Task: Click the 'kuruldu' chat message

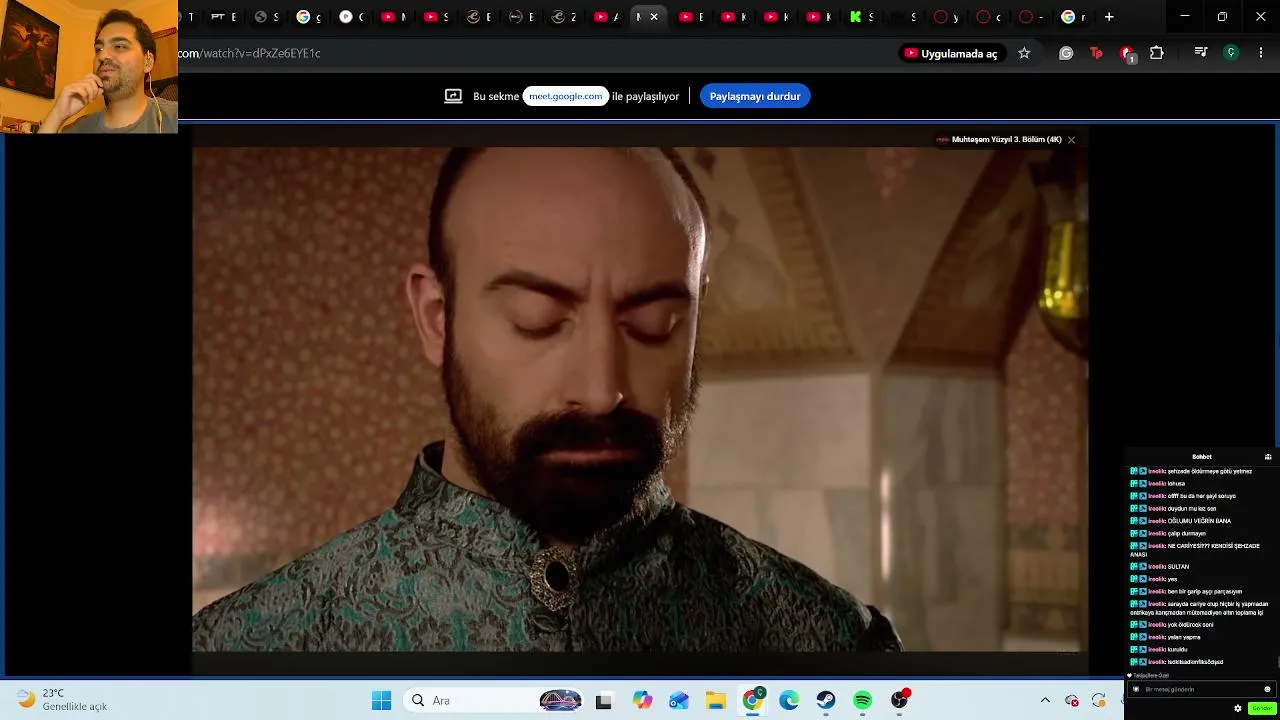Action: click(x=1177, y=650)
